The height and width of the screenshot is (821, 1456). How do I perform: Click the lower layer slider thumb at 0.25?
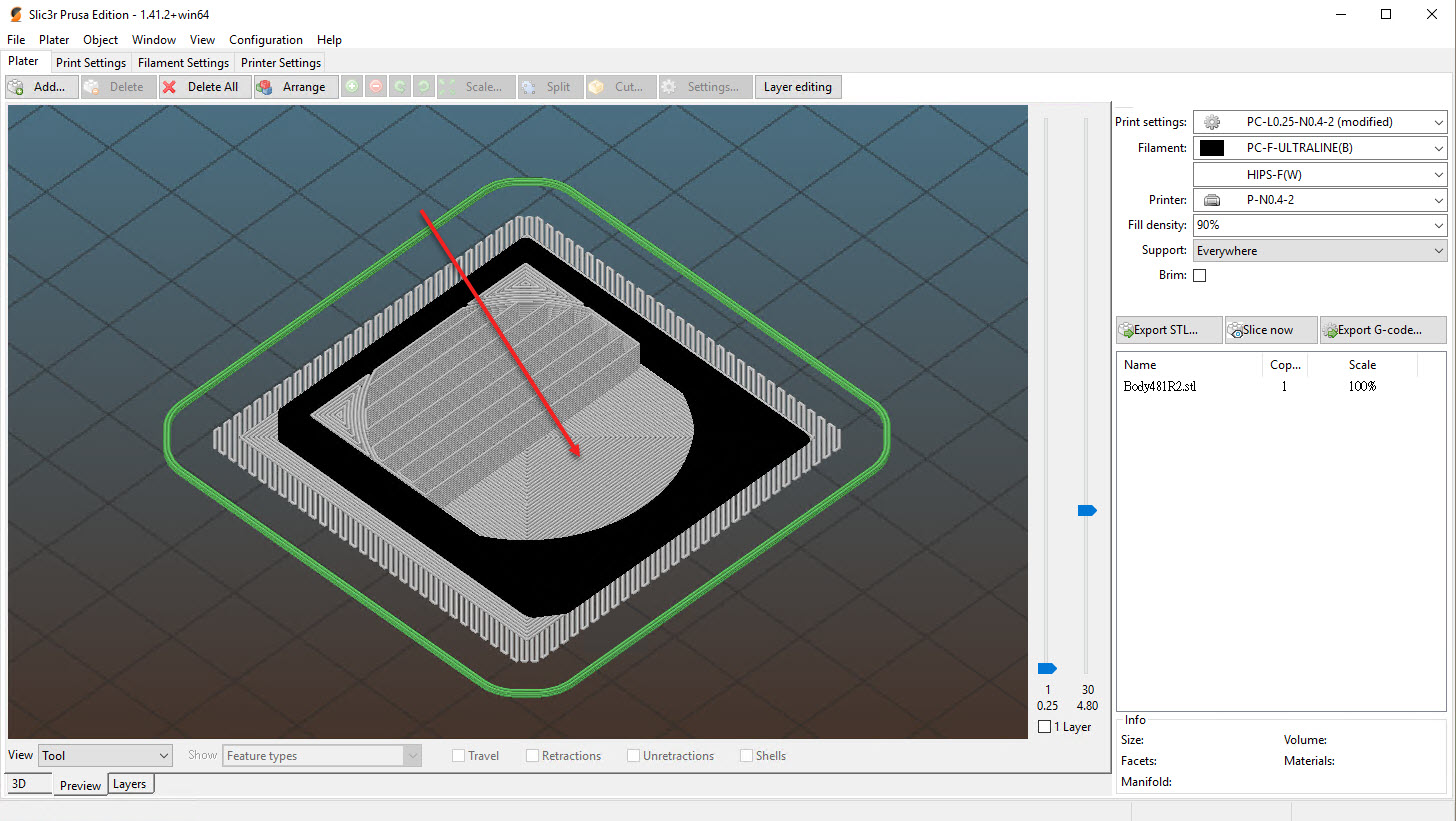tap(1047, 668)
